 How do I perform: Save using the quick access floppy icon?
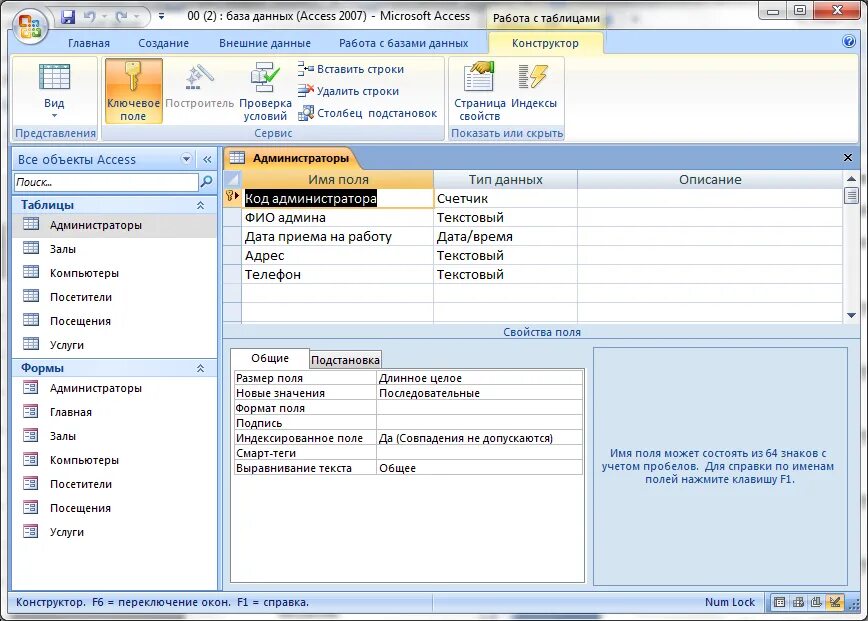pyautogui.click(x=68, y=17)
